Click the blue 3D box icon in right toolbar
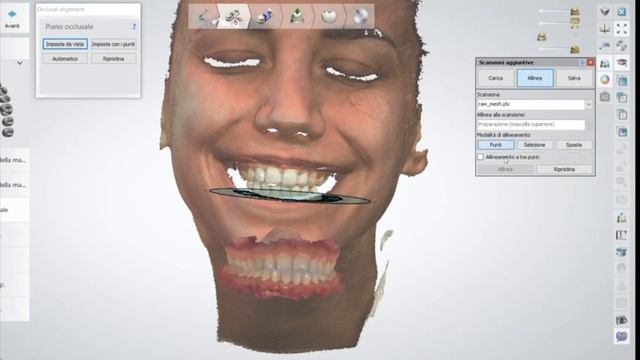Image resolution: width=640 pixels, height=360 pixels. 622,252
